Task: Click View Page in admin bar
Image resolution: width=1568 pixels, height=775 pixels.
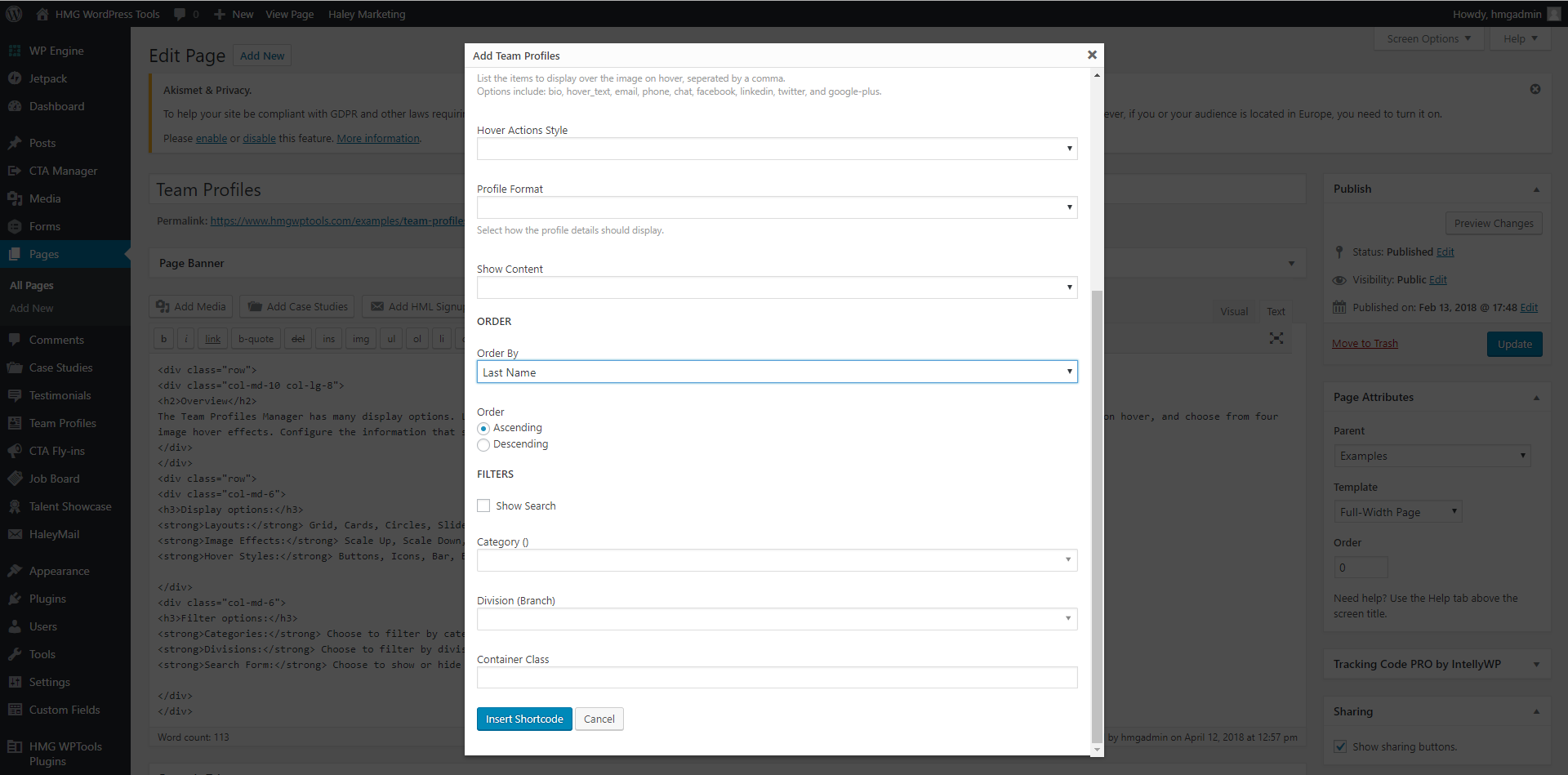Action: [290, 14]
